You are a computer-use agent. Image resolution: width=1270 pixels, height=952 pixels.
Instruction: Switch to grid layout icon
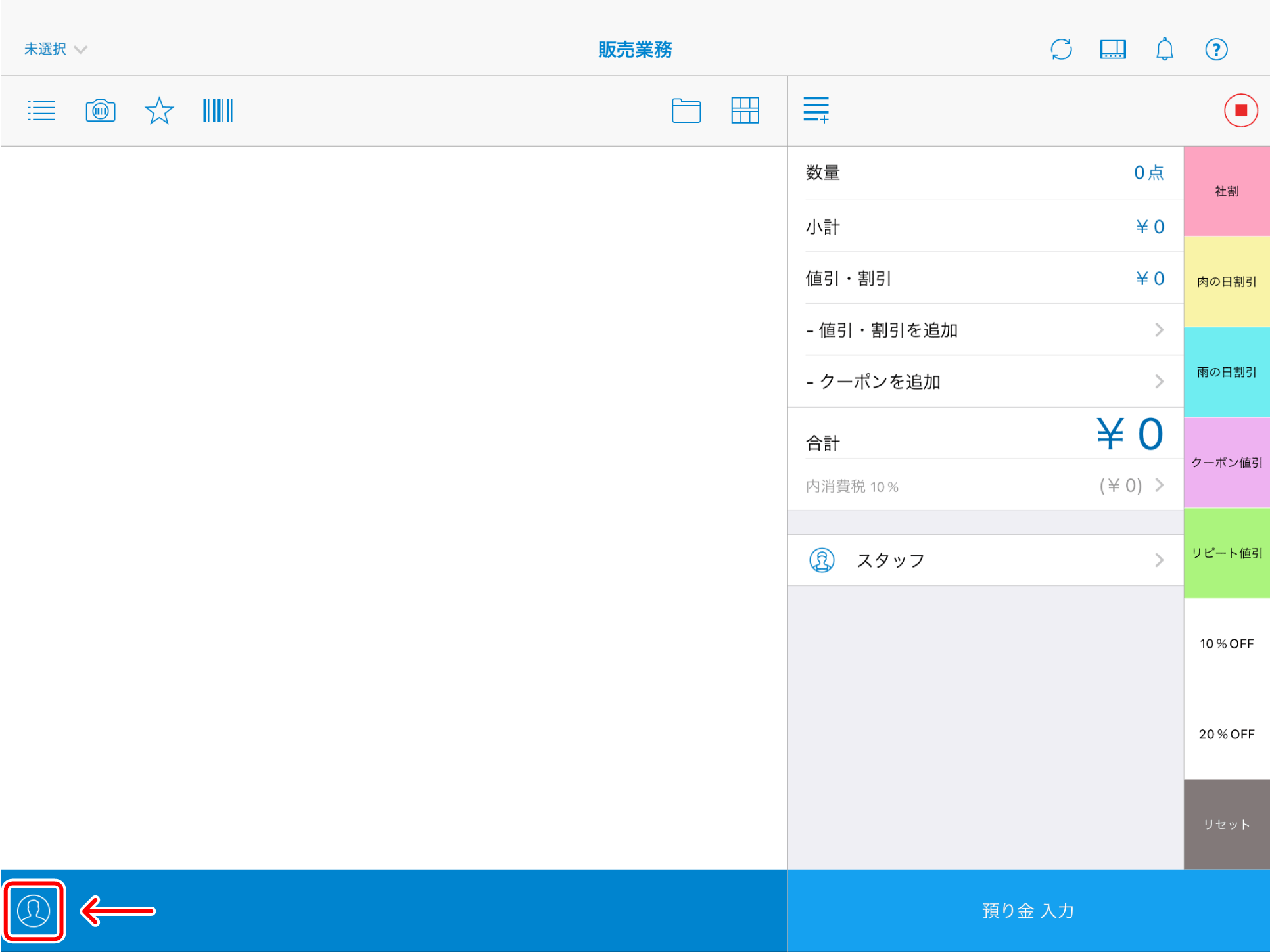pyautogui.click(x=745, y=110)
